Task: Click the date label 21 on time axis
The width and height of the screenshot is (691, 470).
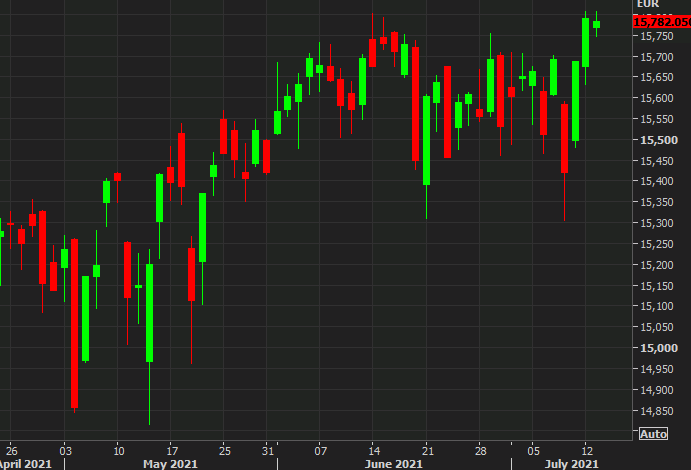Action: [427, 451]
